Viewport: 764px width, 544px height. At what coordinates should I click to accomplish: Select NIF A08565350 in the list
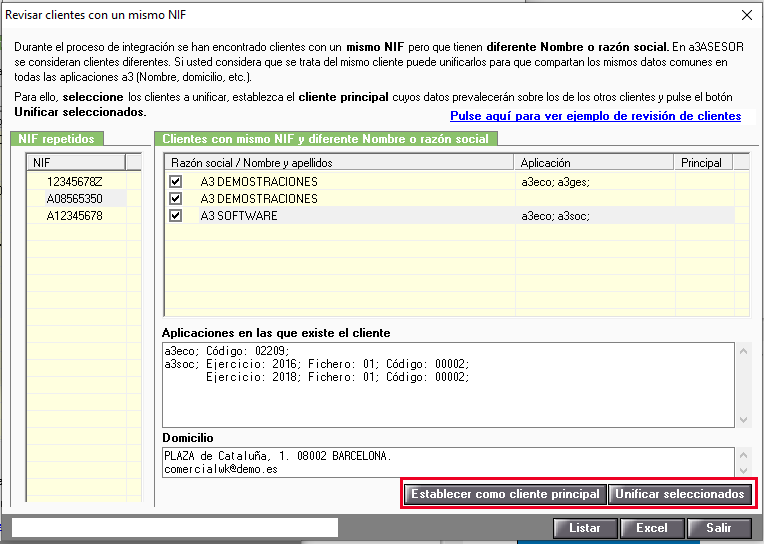(75, 199)
